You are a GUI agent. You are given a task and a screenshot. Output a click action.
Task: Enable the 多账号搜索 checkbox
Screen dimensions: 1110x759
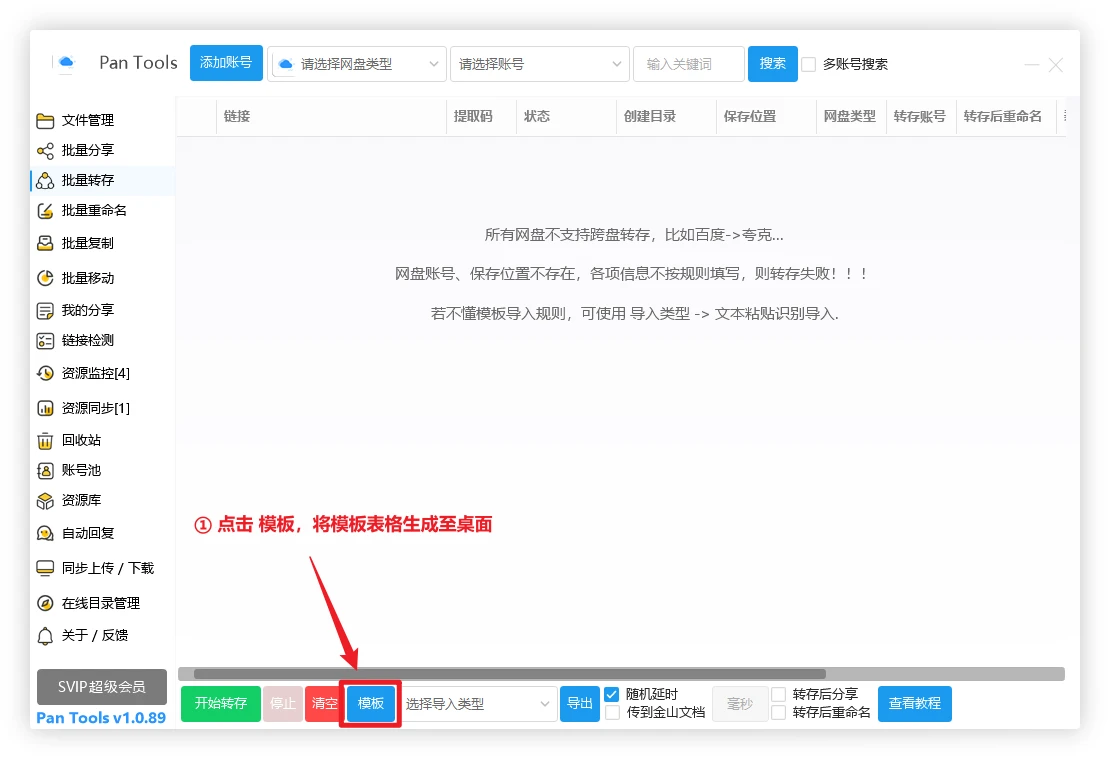[809, 64]
